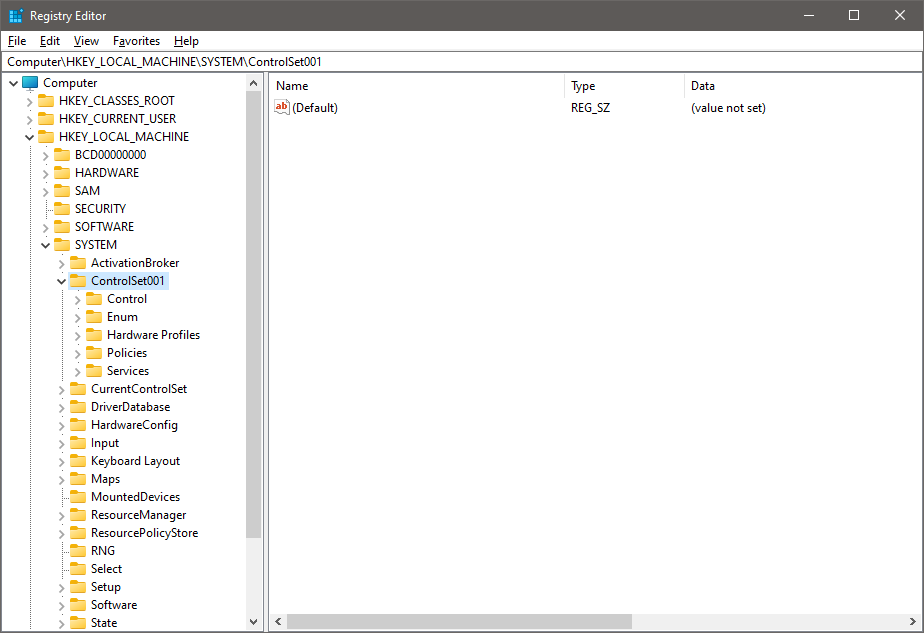Viewport: 924px width, 633px height.
Task: Click the registry path address bar
Action: click(462, 61)
